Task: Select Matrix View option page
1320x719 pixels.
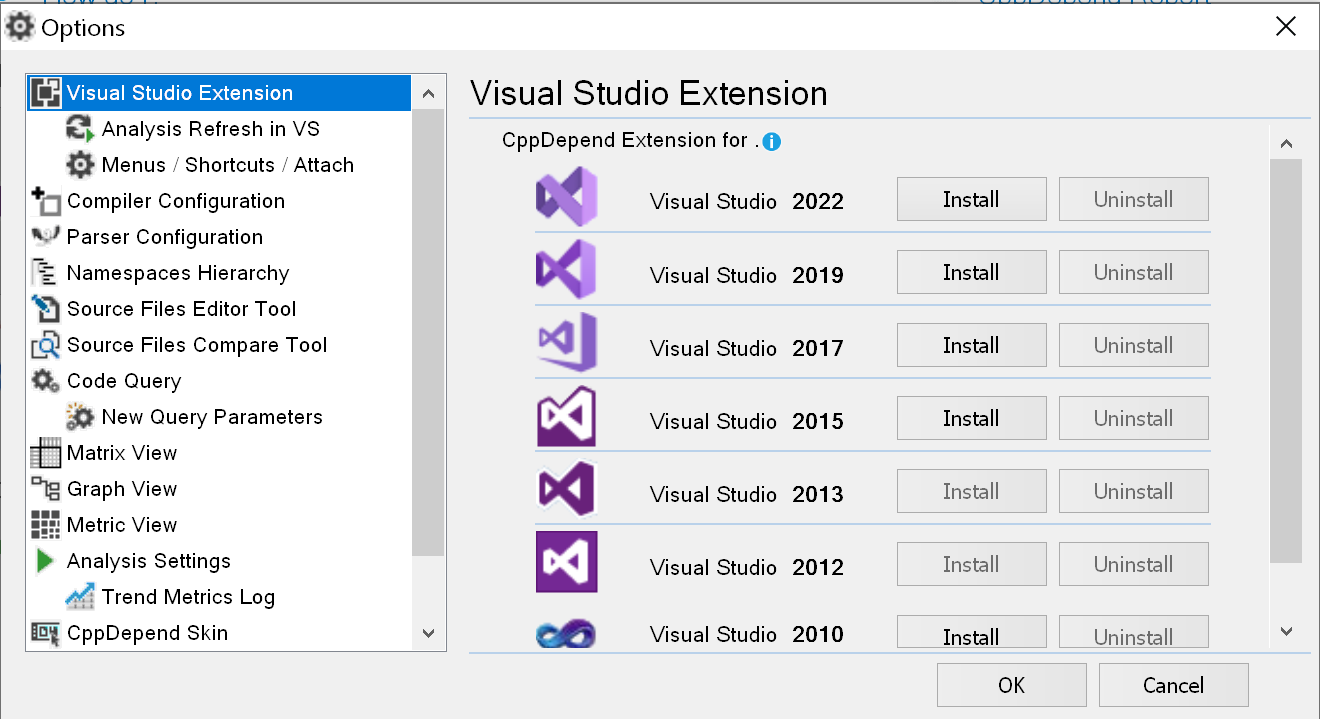Action: (x=122, y=453)
